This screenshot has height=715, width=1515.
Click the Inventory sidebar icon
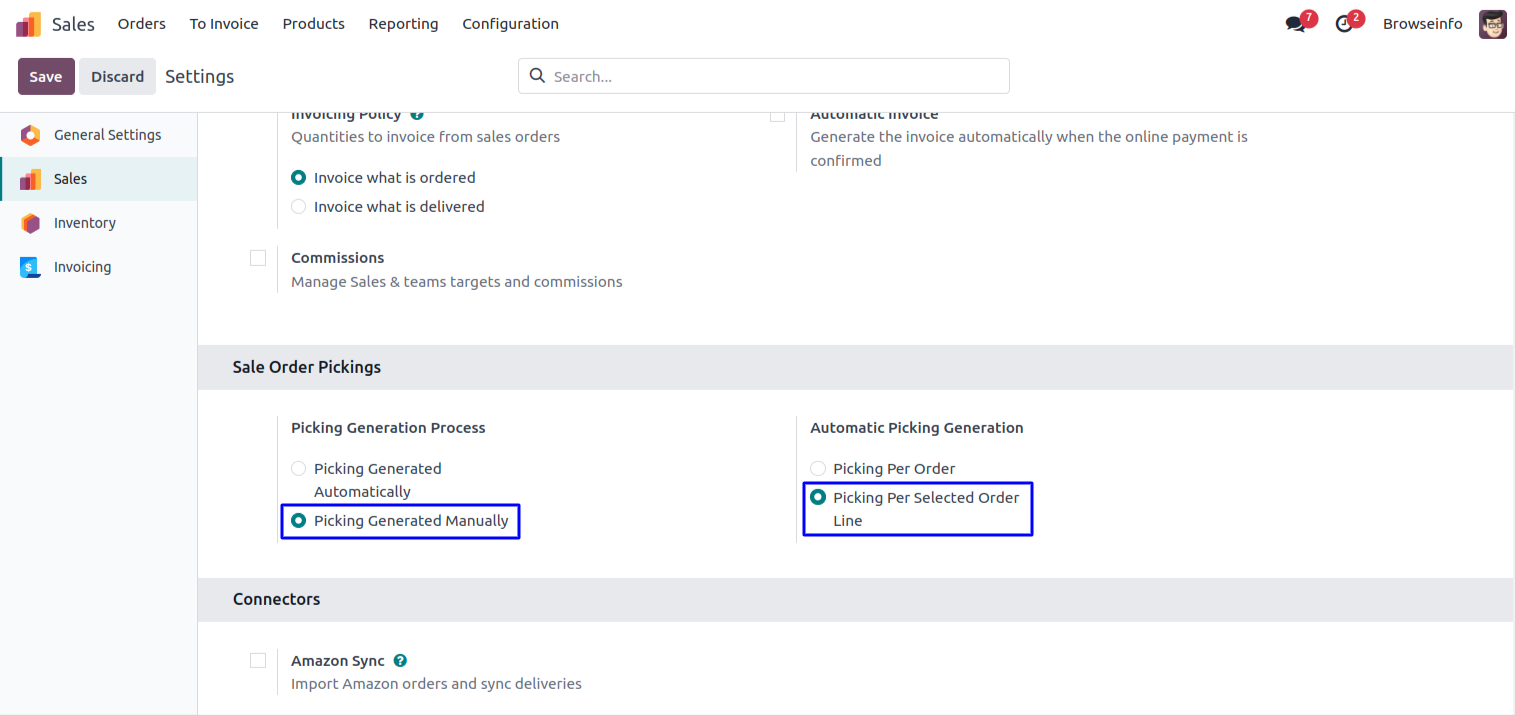(x=30, y=223)
